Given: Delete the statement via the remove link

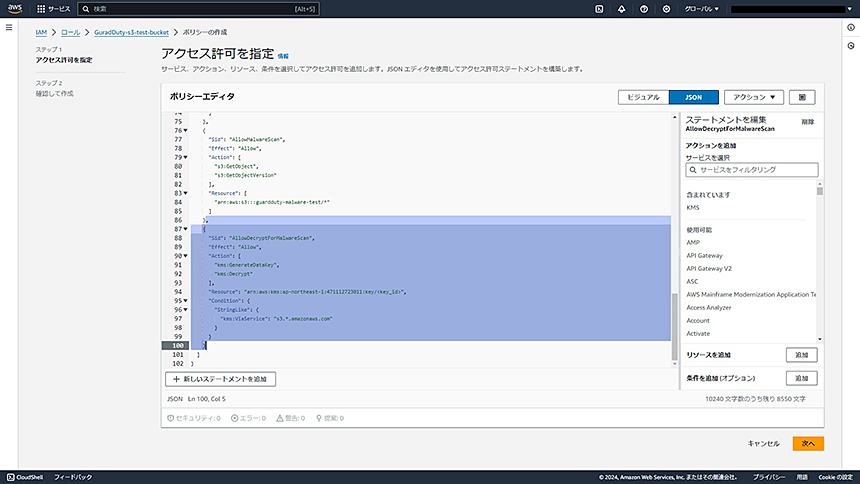Looking at the screenshot, I should (x=807, y=122).
